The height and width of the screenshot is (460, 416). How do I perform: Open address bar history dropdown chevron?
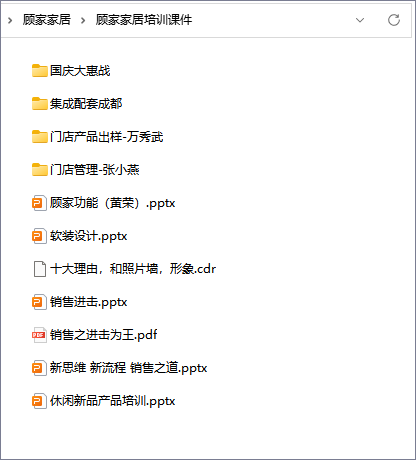360,20
